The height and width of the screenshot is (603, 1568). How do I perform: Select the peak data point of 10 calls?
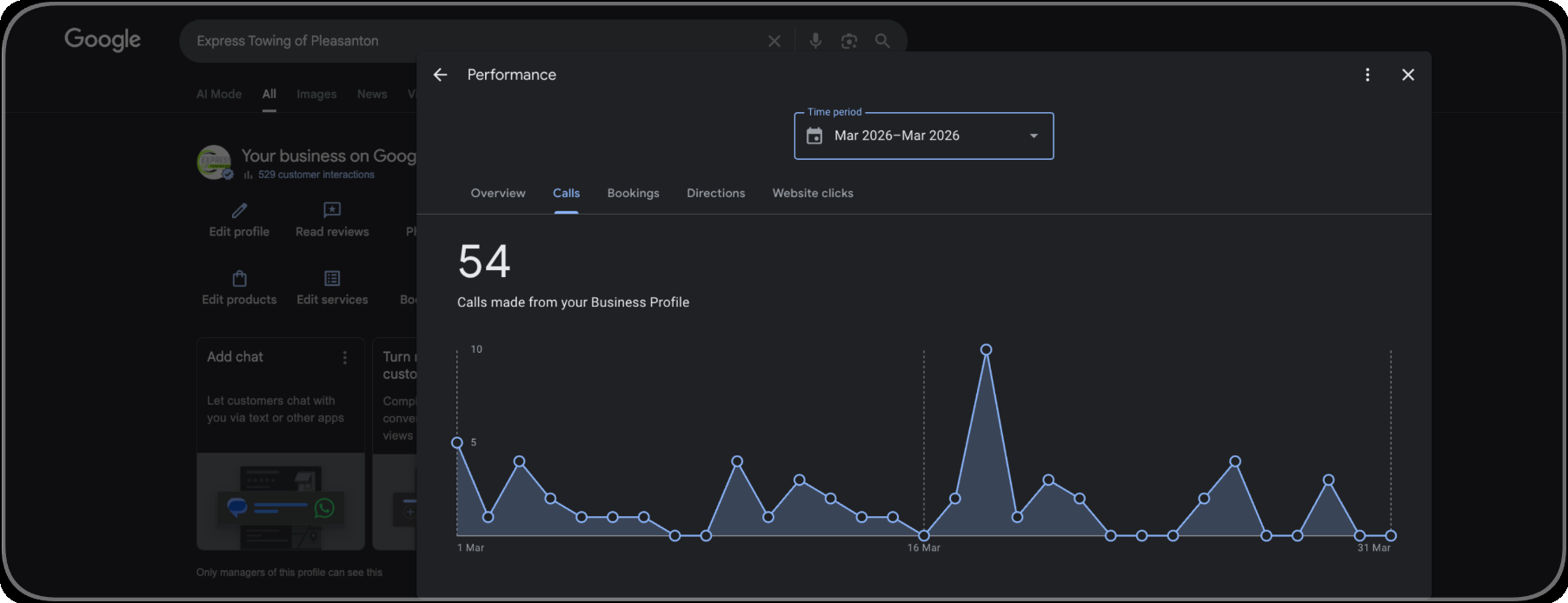986,350
